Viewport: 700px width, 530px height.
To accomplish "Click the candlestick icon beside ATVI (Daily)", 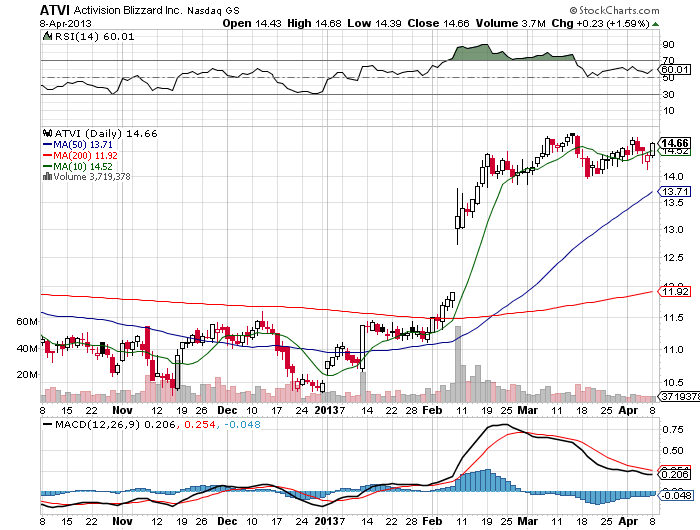I will (47, 133).
